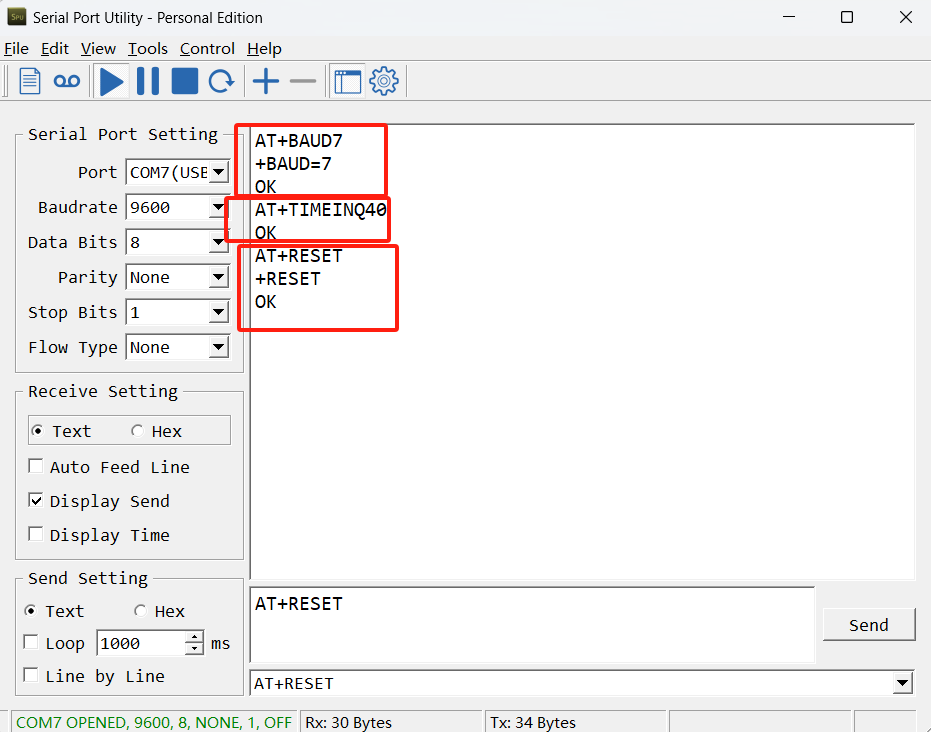The width and height of the screenshot is (931, 732).
Task: Open the Control menu
Action: pyautogui.click(x=207, y=49)
